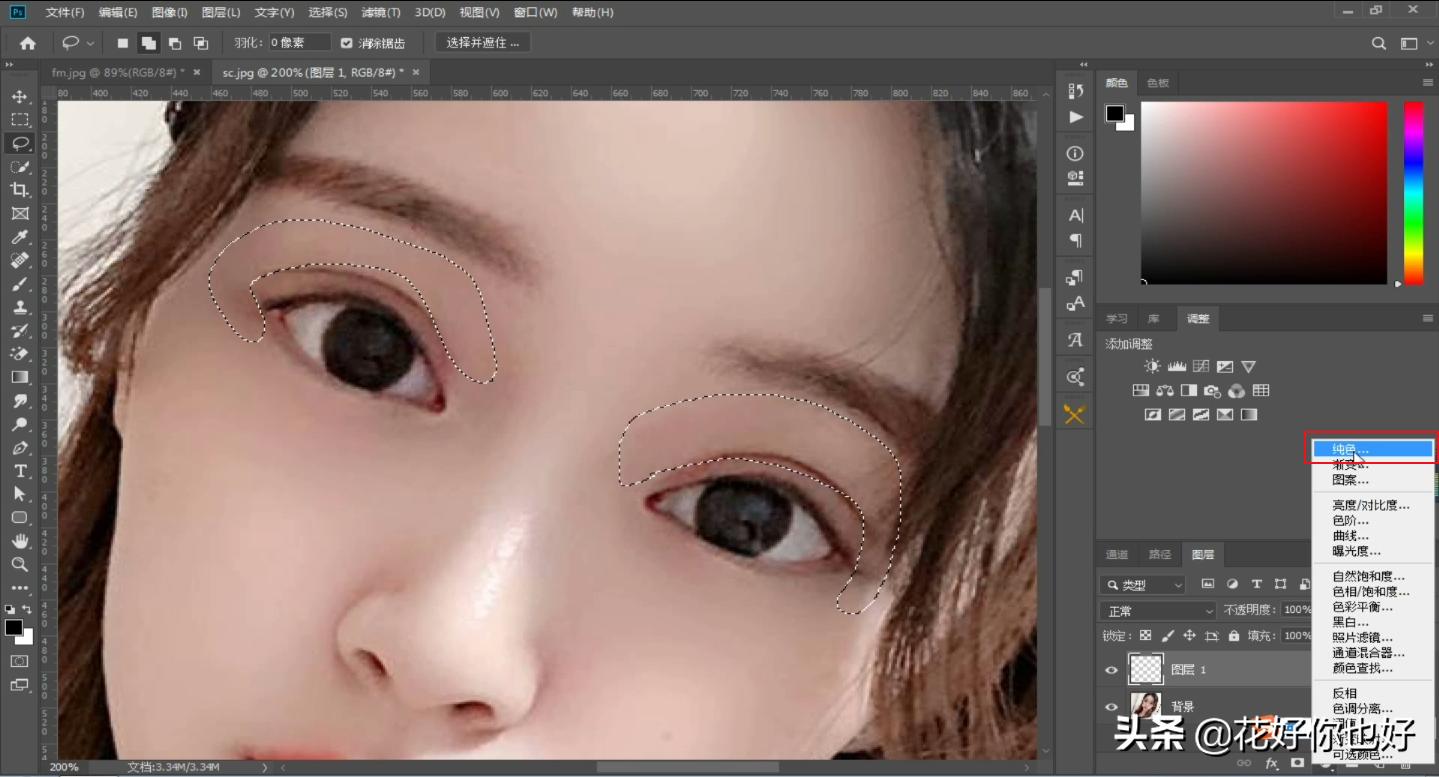
Task: Select the Crop tool
Action: (x=19, y=190)
